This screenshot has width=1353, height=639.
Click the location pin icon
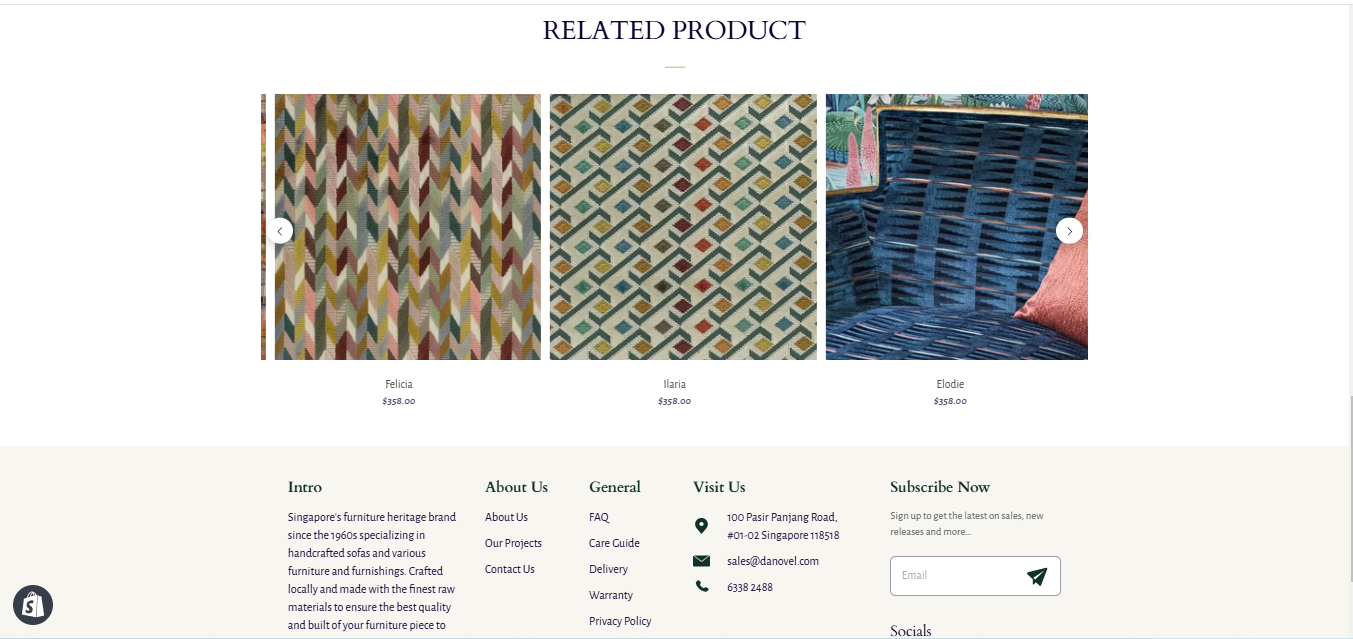701,526
